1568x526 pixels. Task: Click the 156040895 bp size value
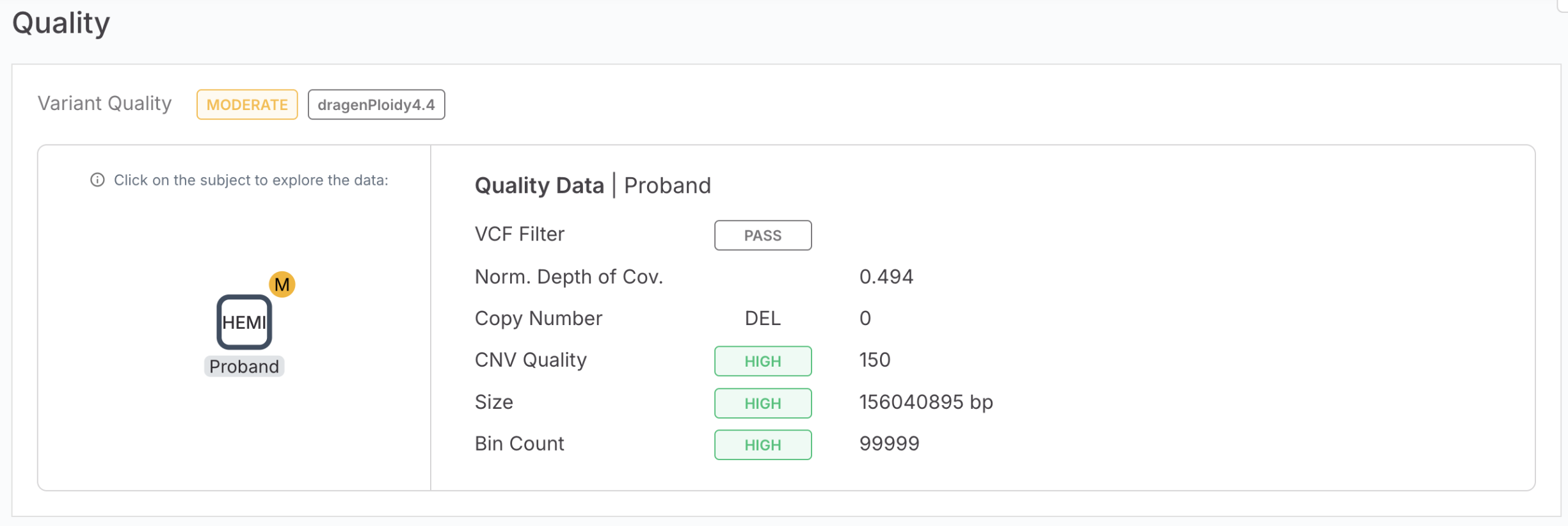point(925,402)
